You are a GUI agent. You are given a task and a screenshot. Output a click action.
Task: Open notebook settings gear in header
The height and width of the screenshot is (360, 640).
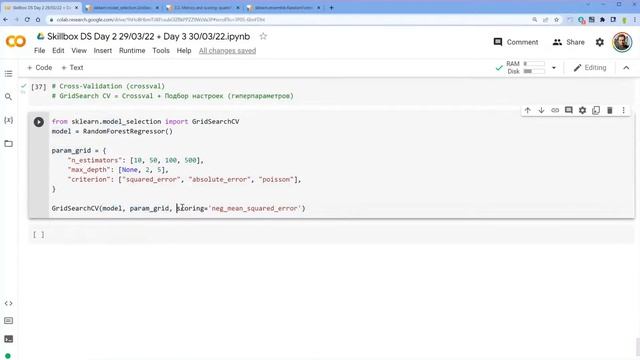point(600,42)
